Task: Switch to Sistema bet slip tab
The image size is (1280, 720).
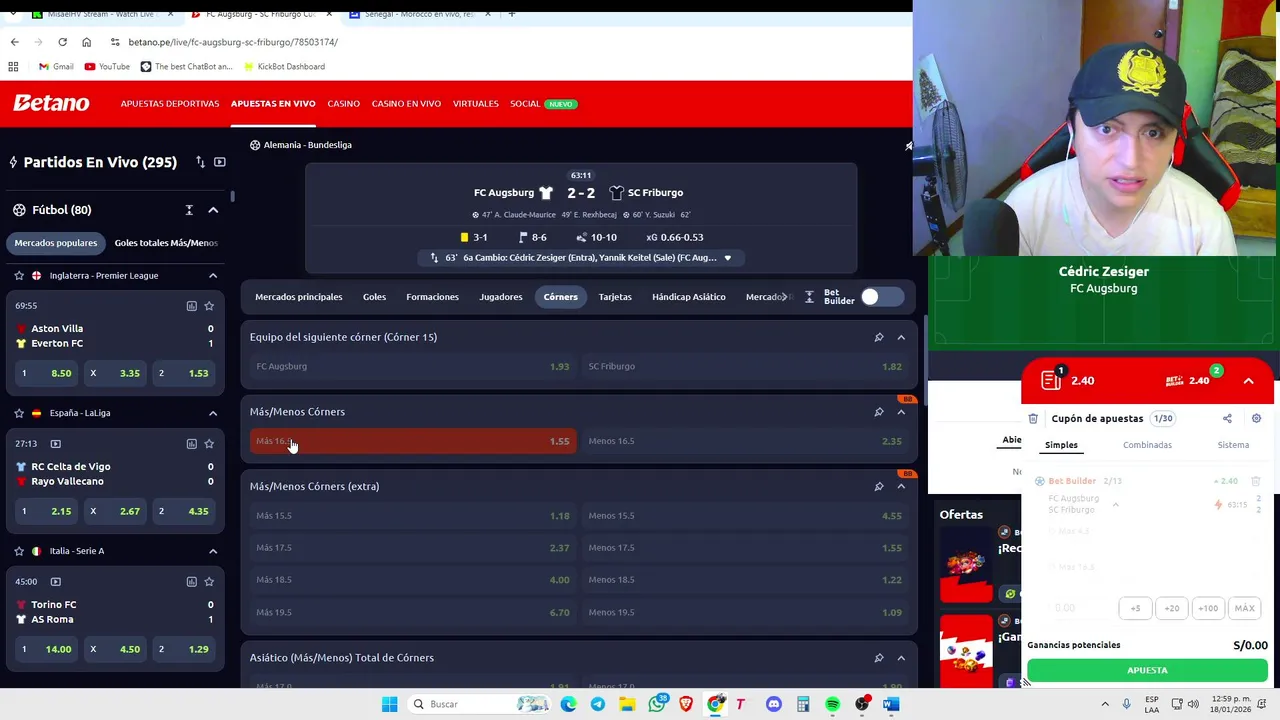Action: [1233, 445]
